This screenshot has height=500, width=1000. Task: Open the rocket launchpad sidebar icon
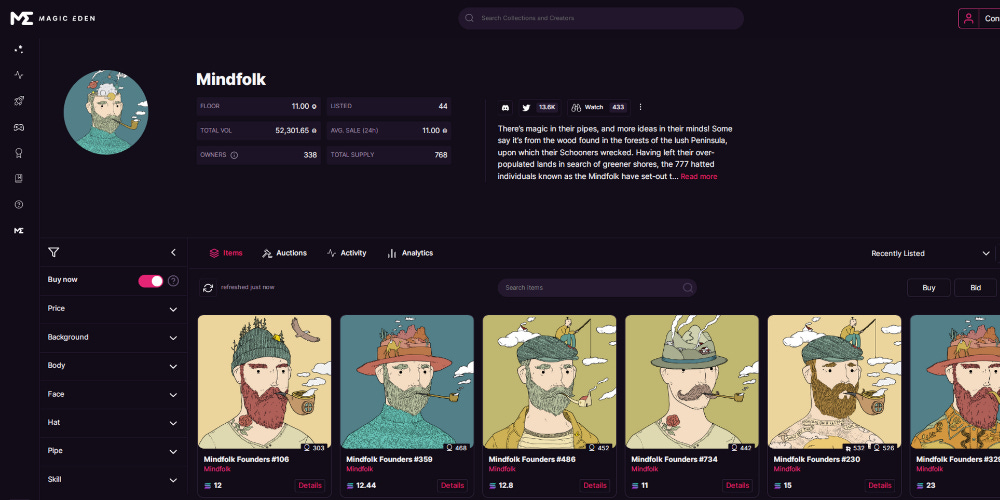click(x=18, y=101)
